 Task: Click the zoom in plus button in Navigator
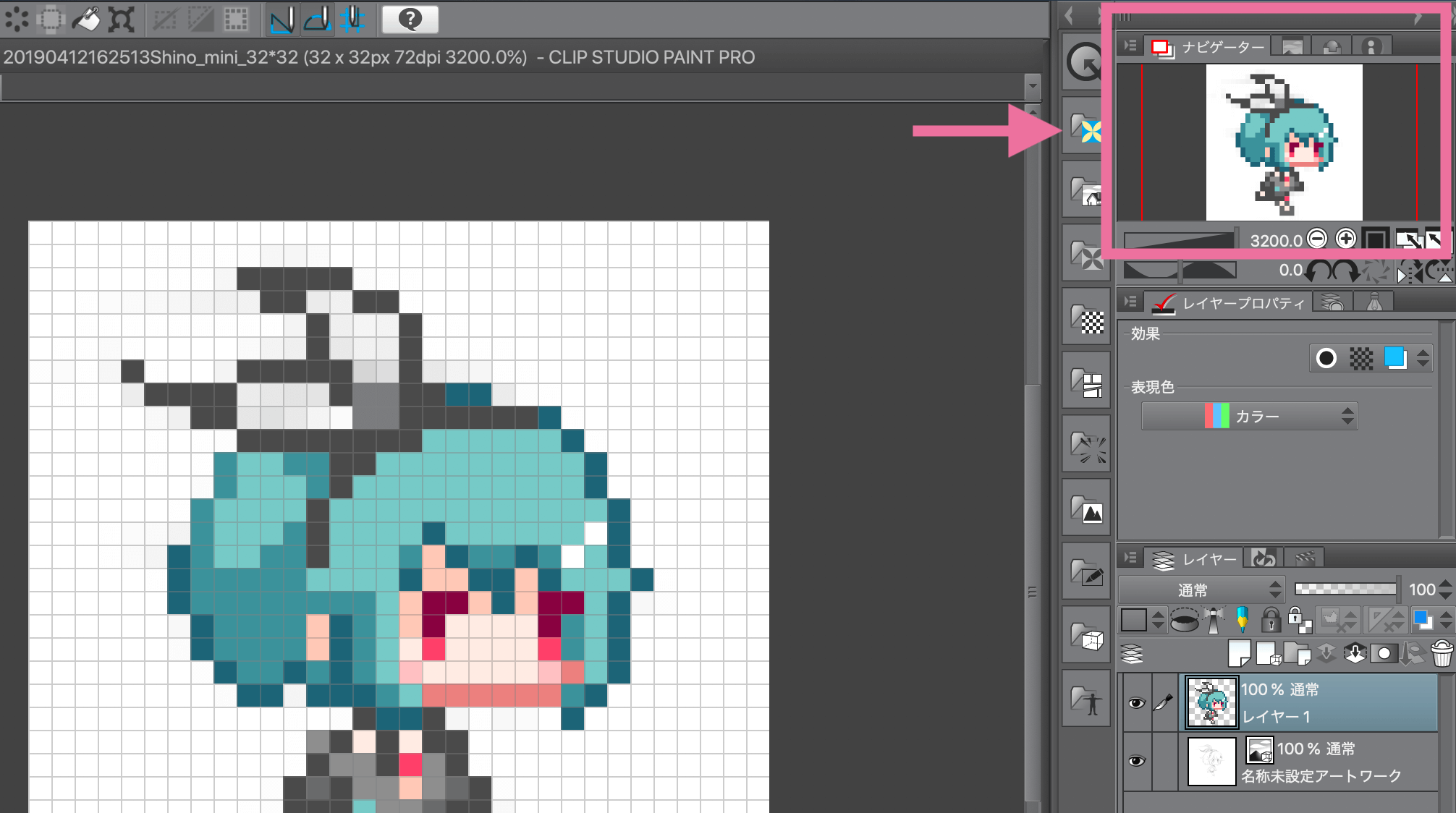[x=1345, y=239]
